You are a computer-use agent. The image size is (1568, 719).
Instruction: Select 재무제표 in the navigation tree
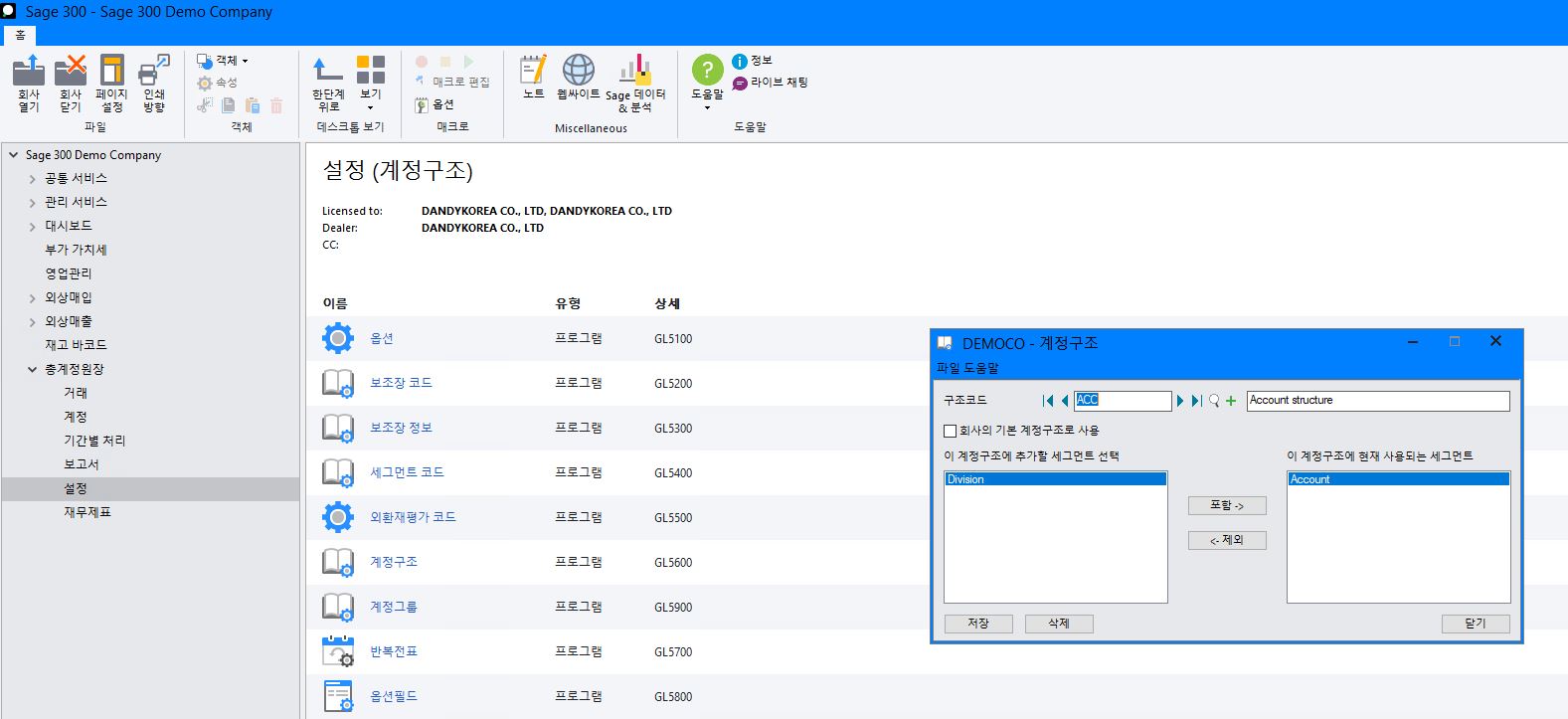87,512
